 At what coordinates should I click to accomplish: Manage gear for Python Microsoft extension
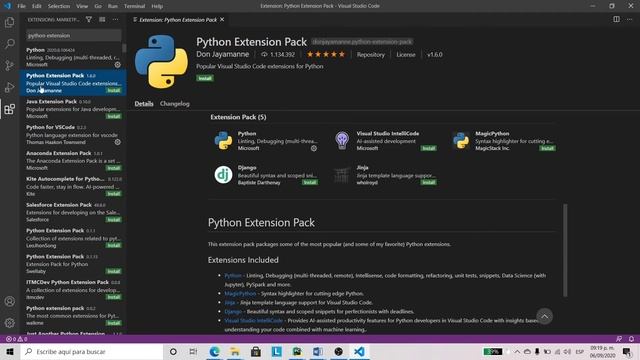point(118,64)
